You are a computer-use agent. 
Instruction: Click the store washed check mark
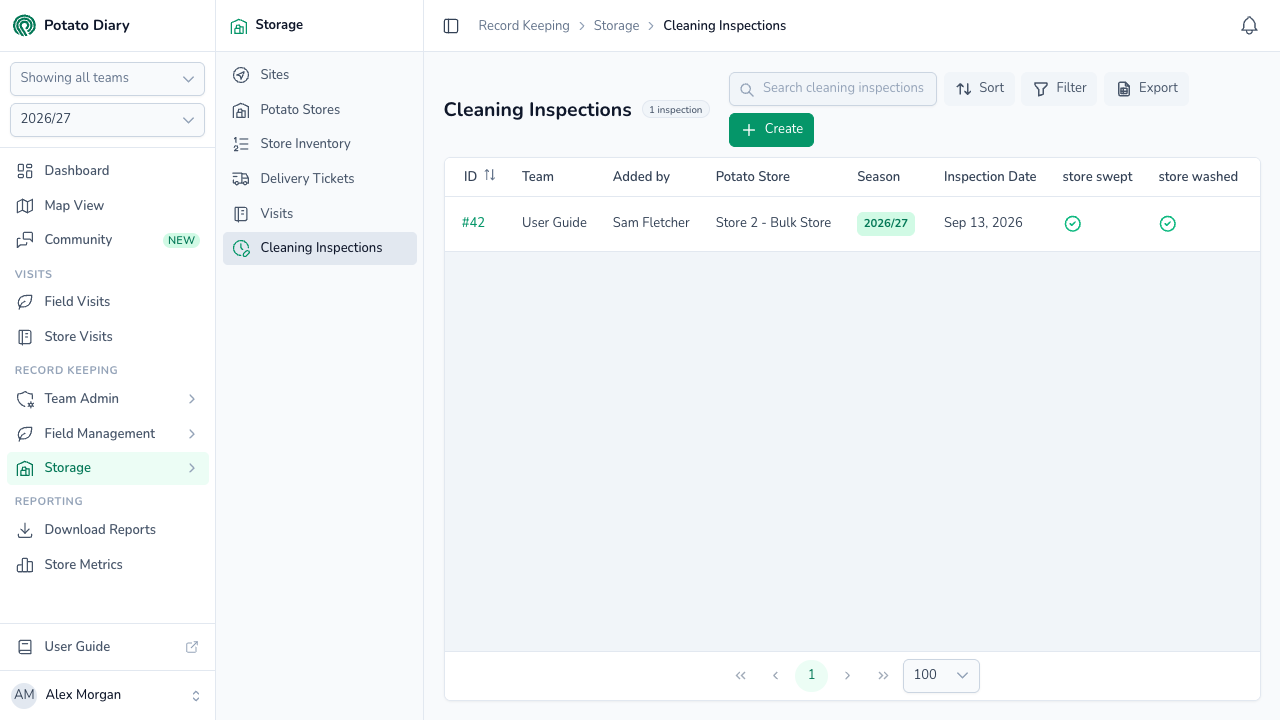(1167, 224)
